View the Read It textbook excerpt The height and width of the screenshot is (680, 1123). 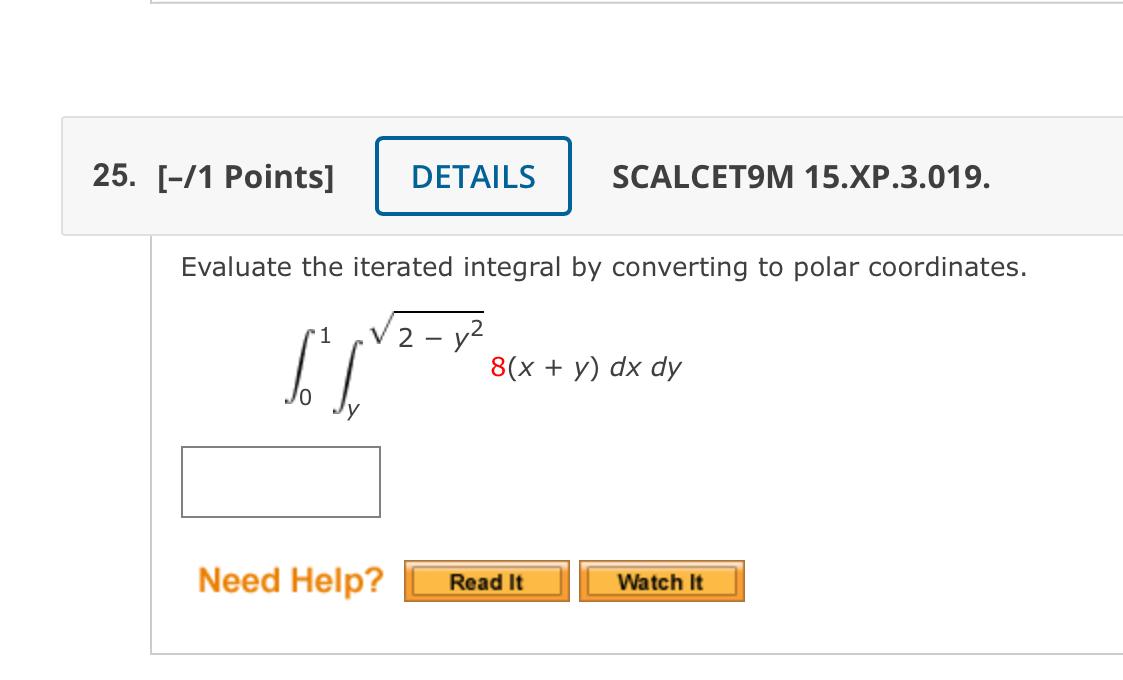click(x=486, y=581)
